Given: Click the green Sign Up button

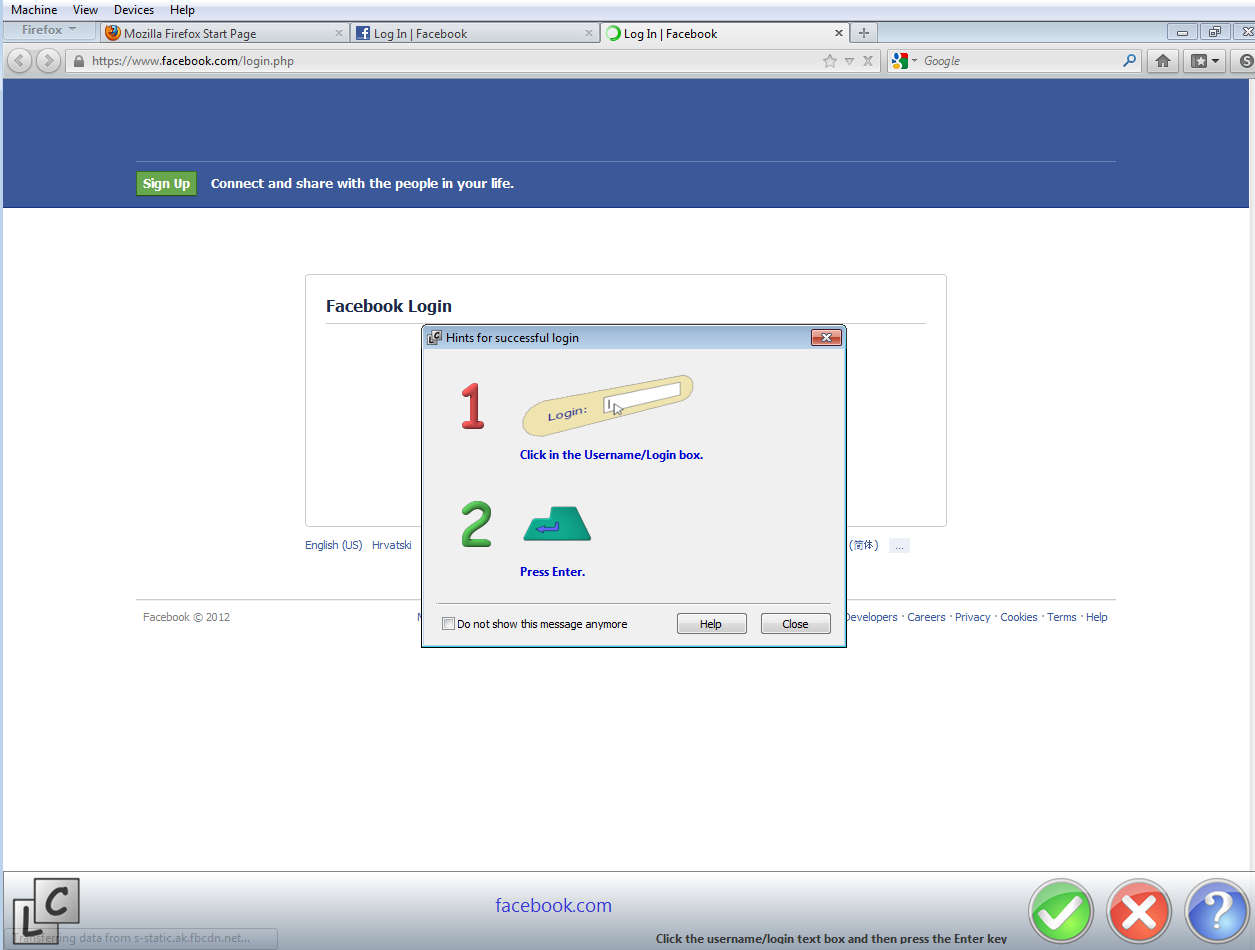Looking at the screenshot, I should (166, 184).
